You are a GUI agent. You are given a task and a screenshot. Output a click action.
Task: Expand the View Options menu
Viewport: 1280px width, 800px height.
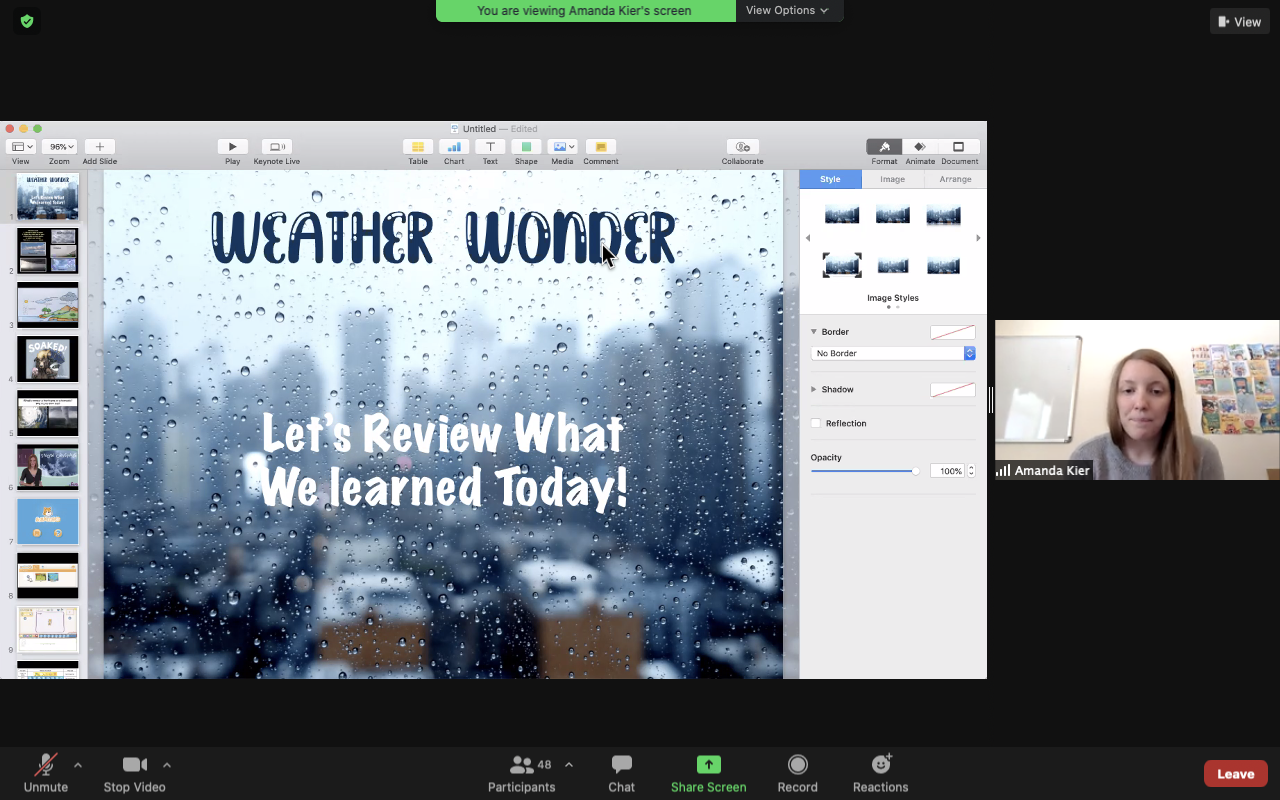pos(788,10)
